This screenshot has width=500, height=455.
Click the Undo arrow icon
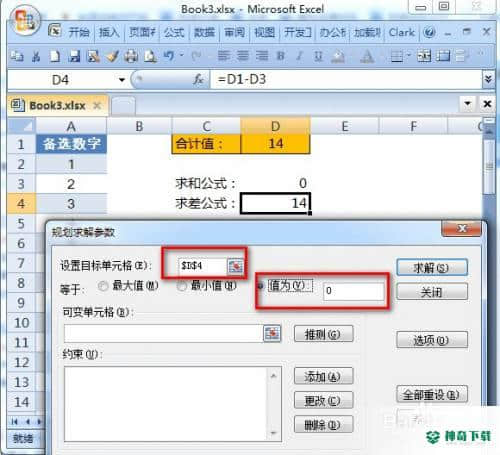[x=169, y=56]
